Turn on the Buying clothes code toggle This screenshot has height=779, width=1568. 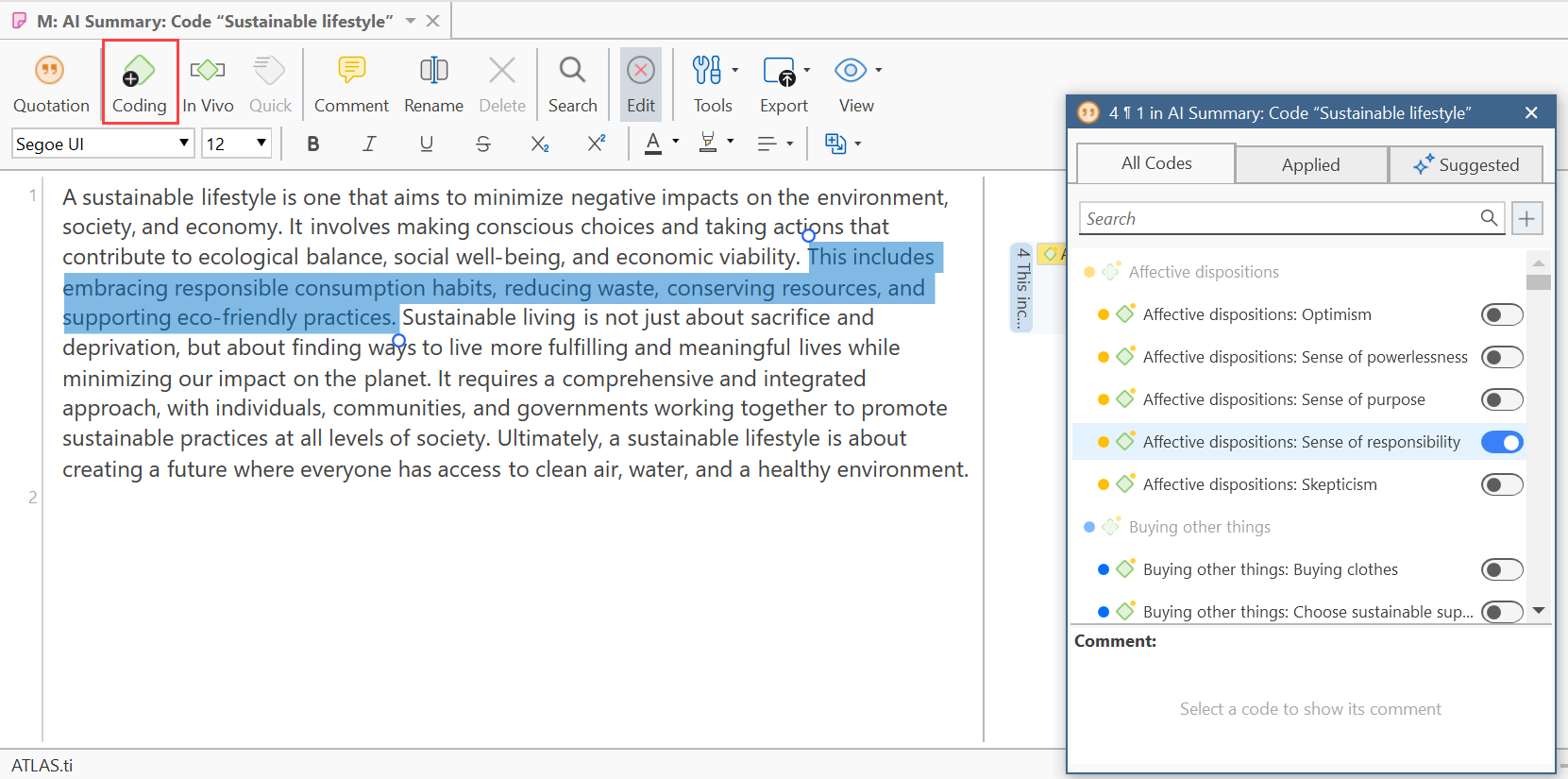point(1501,569)
